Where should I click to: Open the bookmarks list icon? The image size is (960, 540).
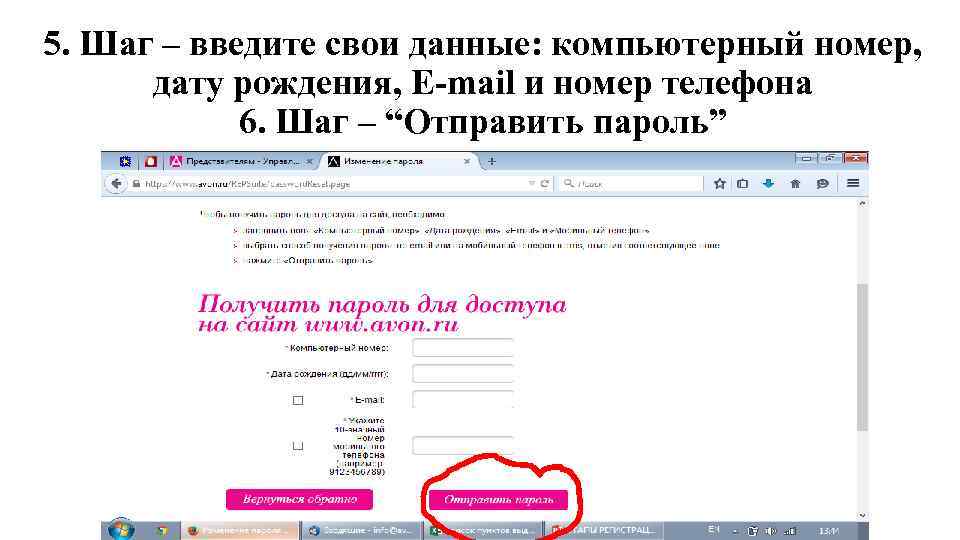pyautogui.click(x=743, y=183)
